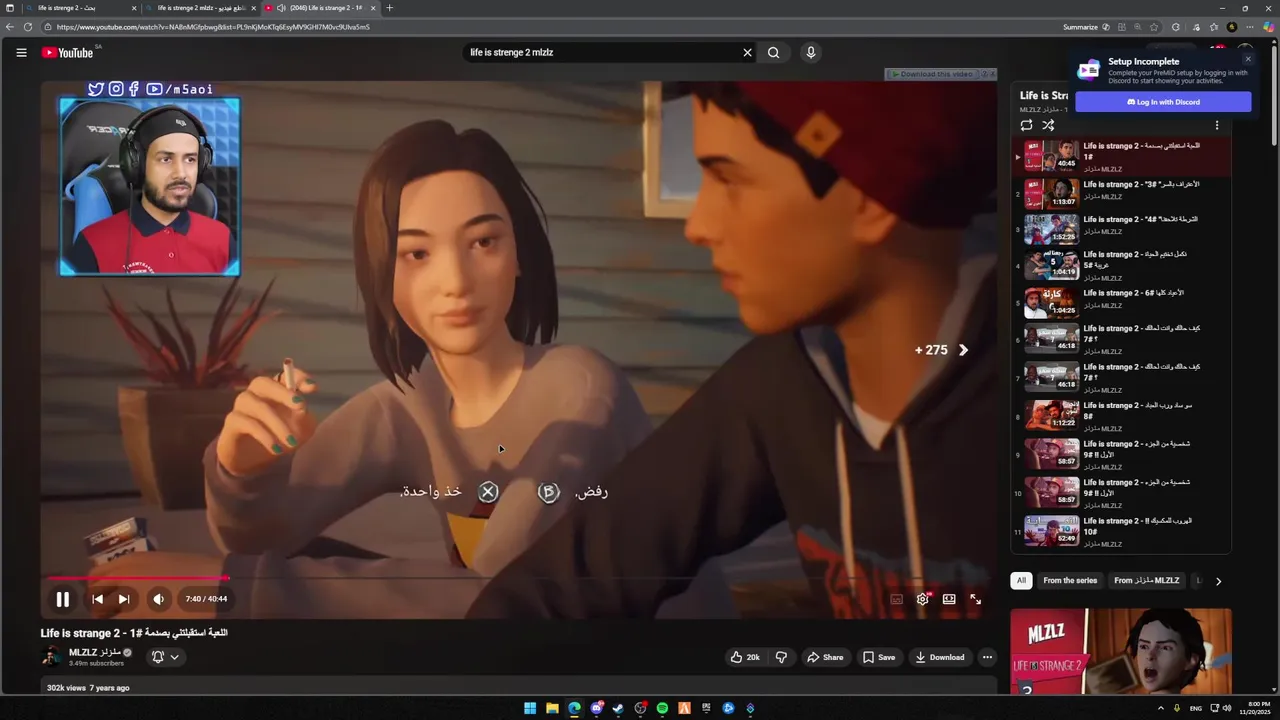Image resolution: width=1280 pixels, height=720 pixels.
Task: Open the YouTube hamburger guide menu
Action: [21, 53]
